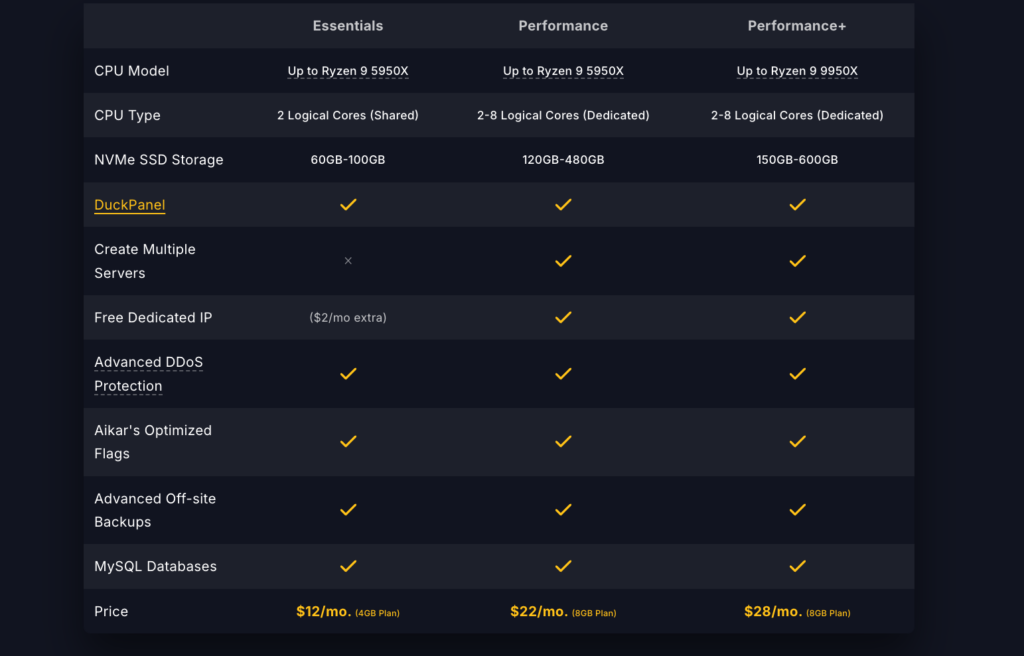Click the $28/mo. Performance+ price
This screenshot has width=1024, height=656.
tap(773, 612)
